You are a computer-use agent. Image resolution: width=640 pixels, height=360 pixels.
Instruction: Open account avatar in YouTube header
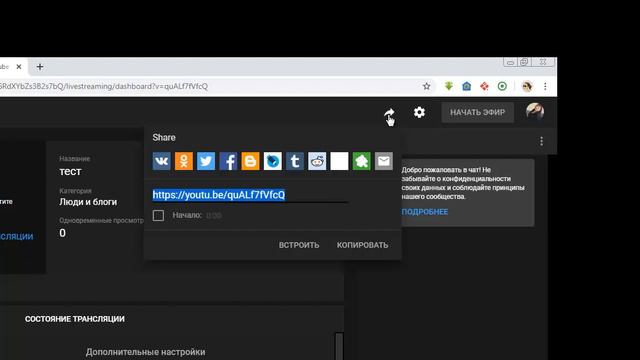535,111
